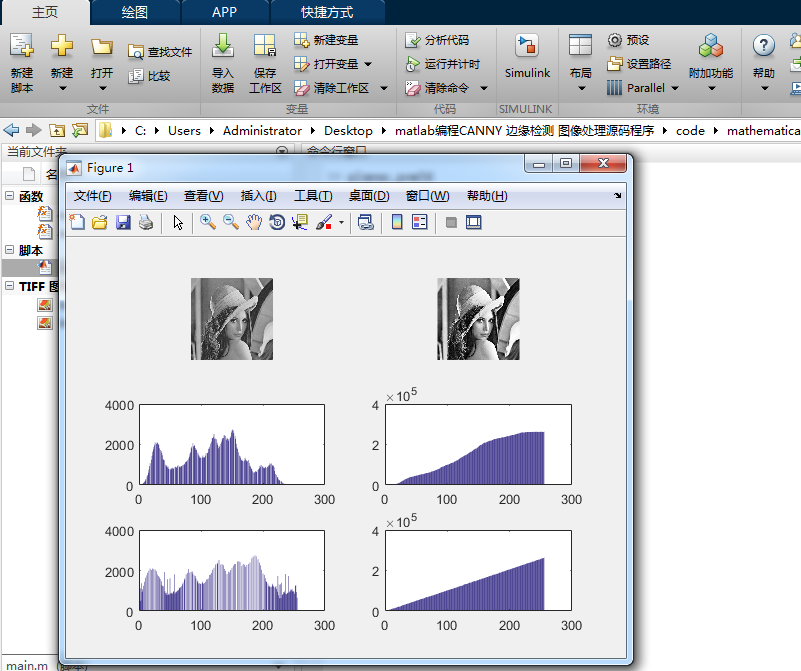Image resolution: width=801 pixels, height=671 pixels.
Task: Click the browse for folder icon
Action: click(x=80, y=130)
